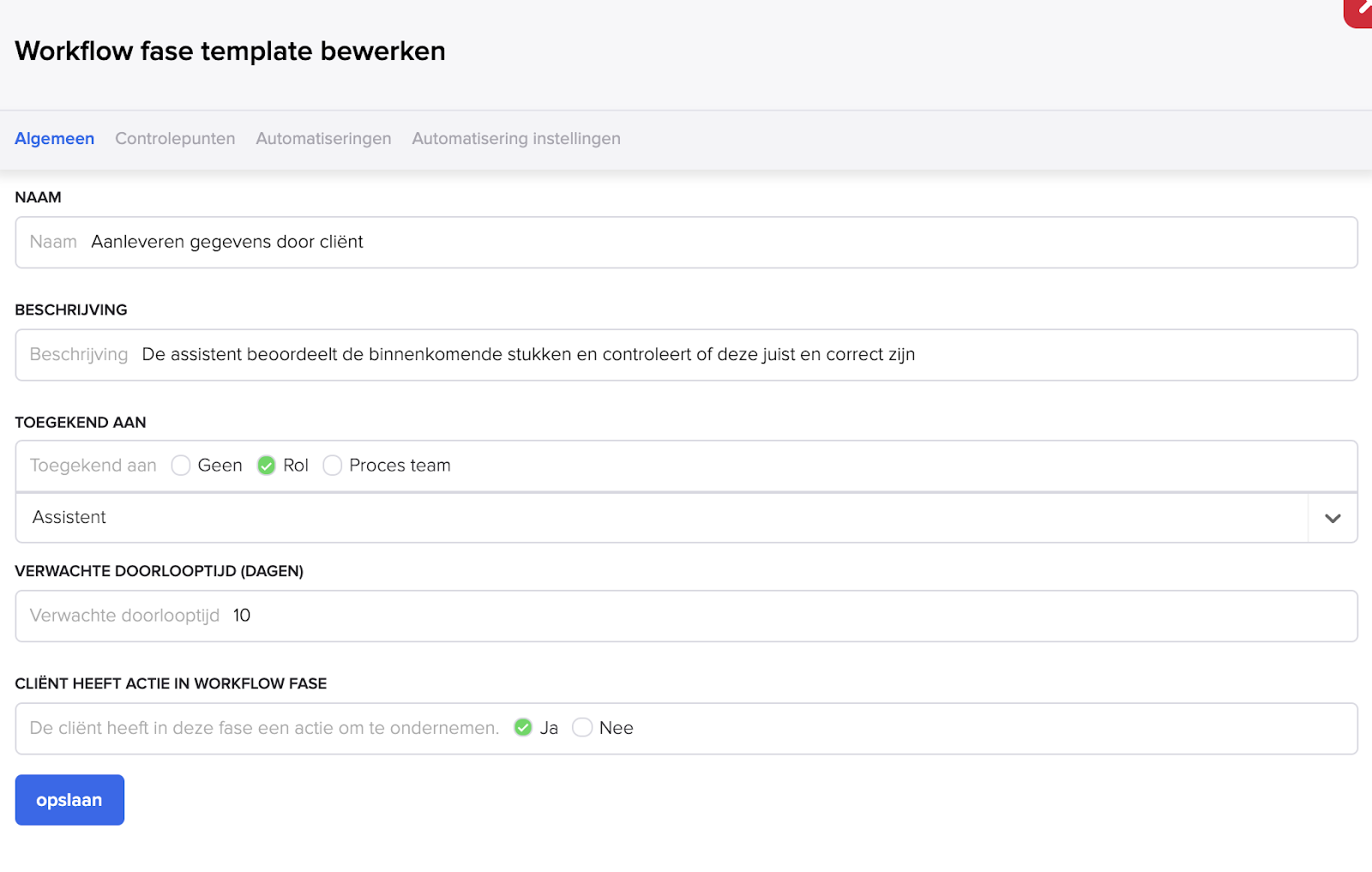Edit the Beschrijving text field
The height and width of the screenshot is (872, 1372).
[x=686, y=355]
